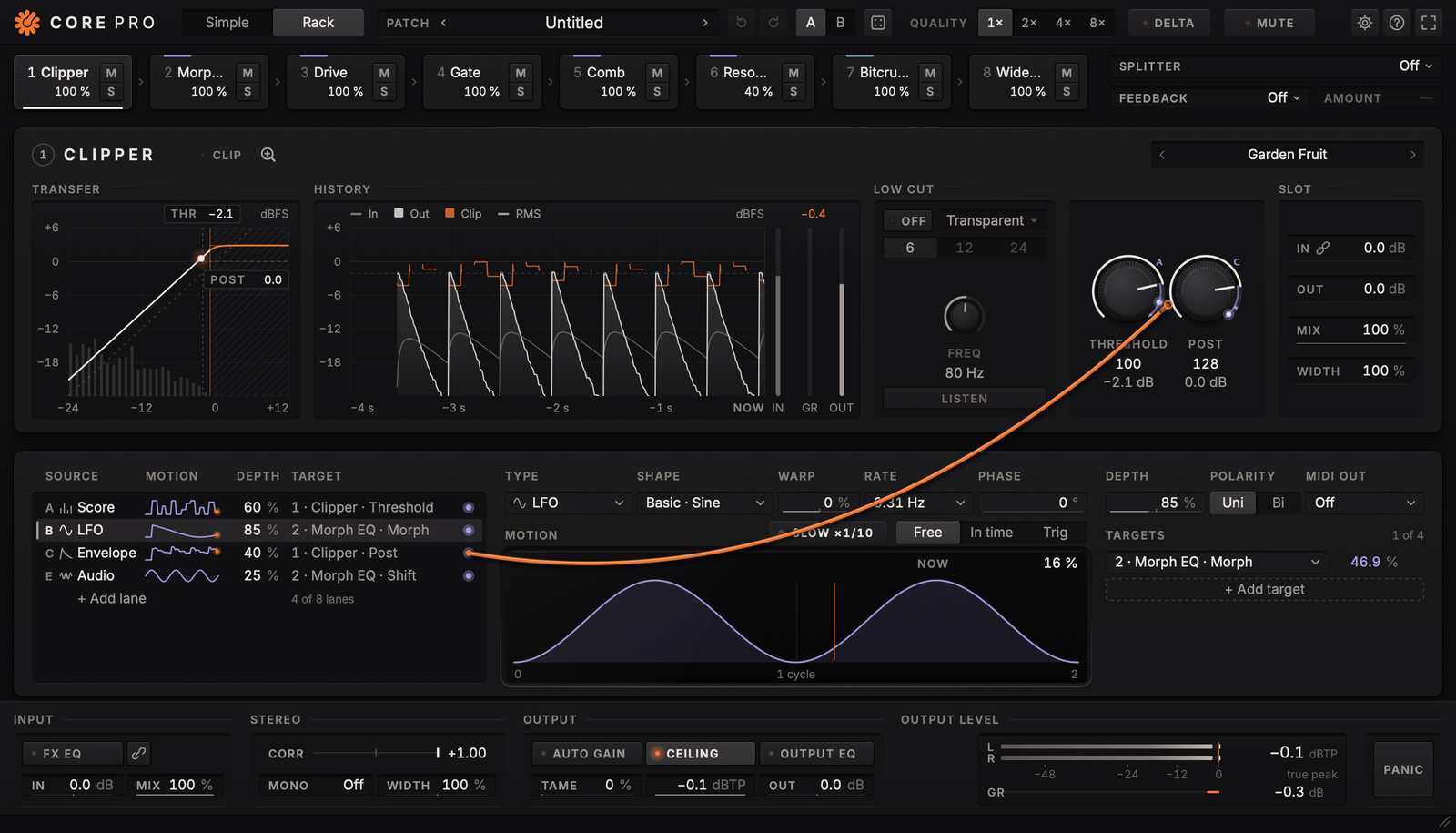The height and width of the screenshot is (833, 1456).
Task: Toggle the low cut OFF switch
Action: [907, 220]
